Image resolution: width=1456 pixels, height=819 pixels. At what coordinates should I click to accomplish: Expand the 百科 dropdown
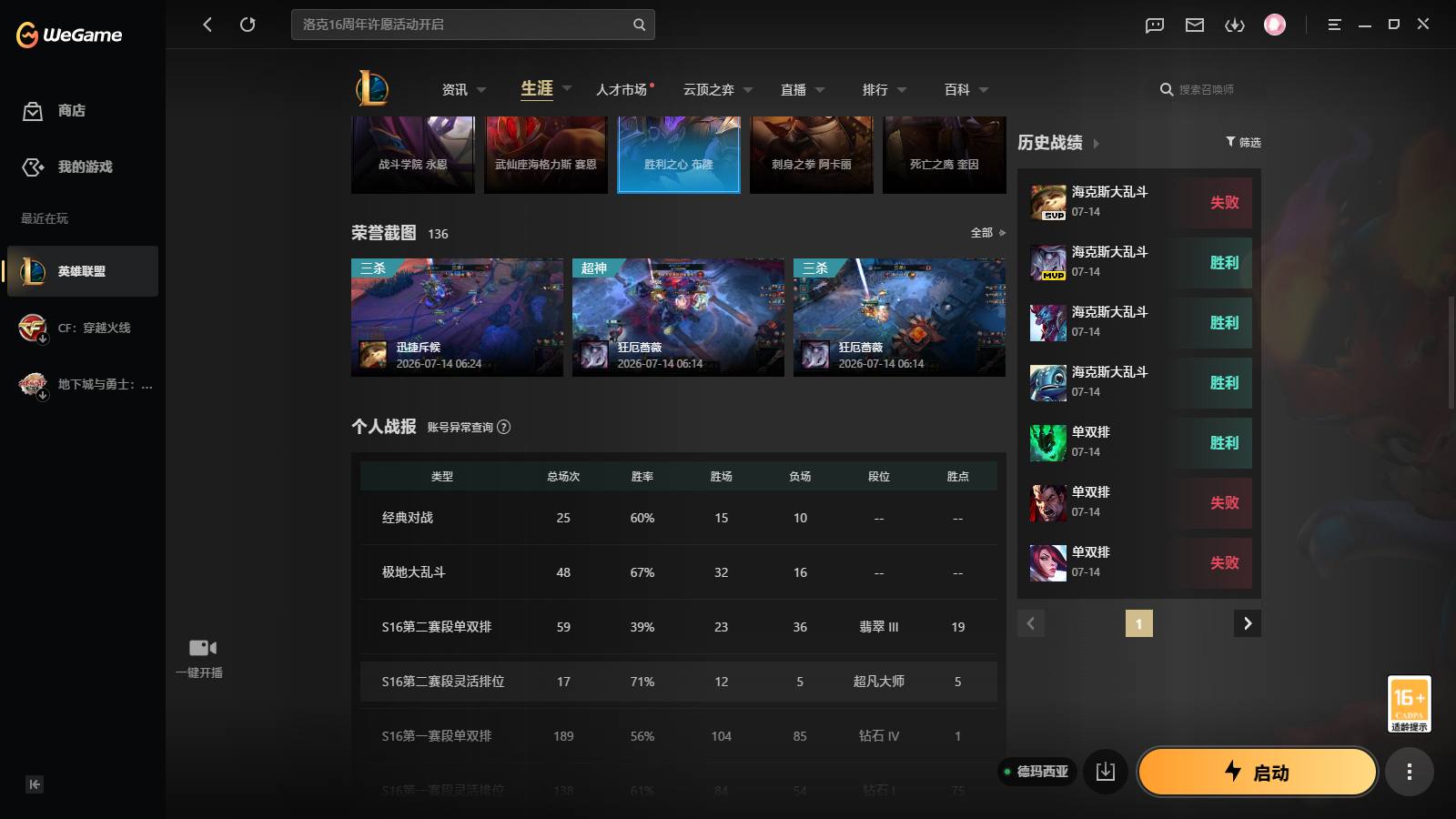984,90
